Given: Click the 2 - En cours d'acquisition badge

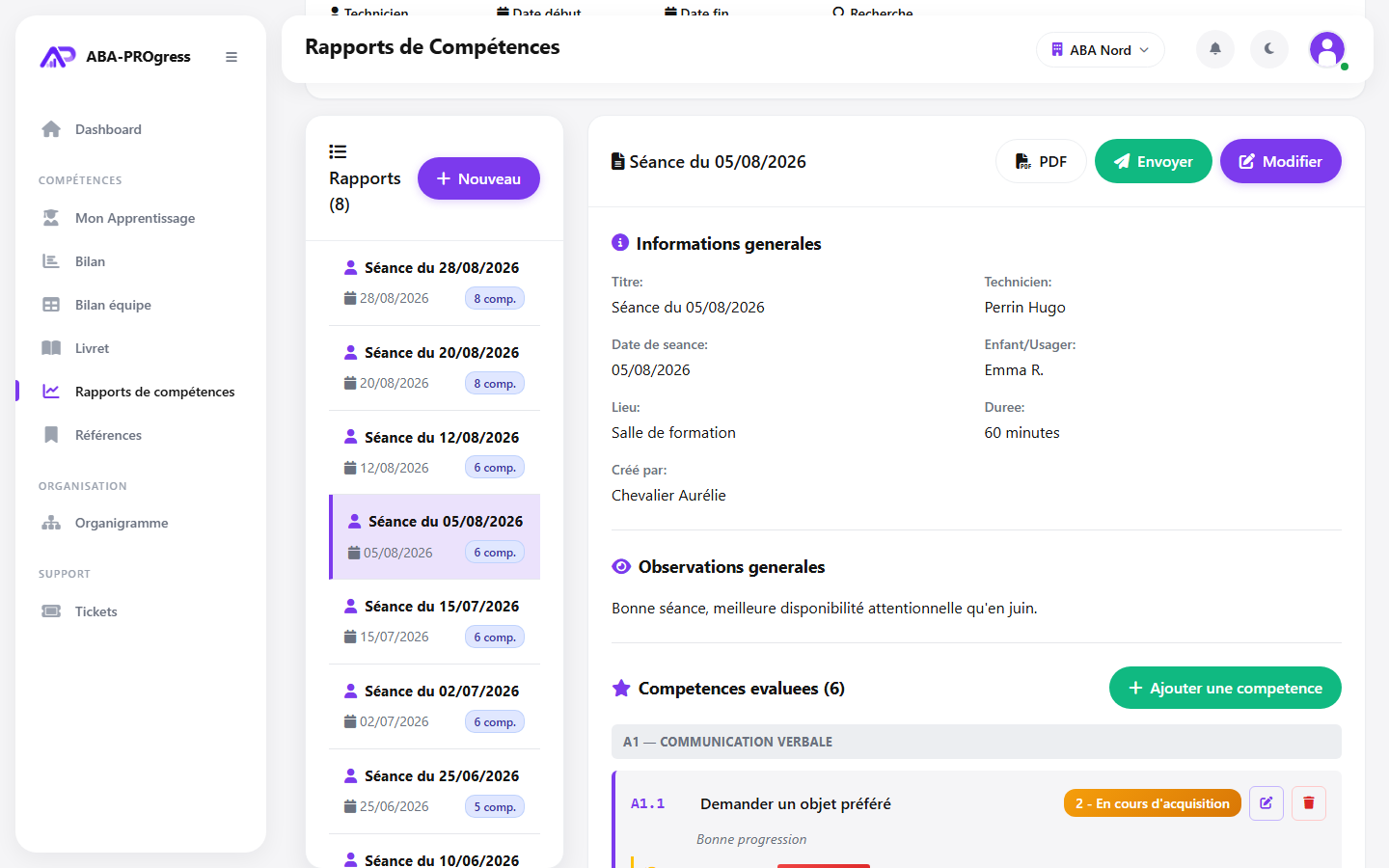Looking at the screenshot, I should coord(1152,803).
